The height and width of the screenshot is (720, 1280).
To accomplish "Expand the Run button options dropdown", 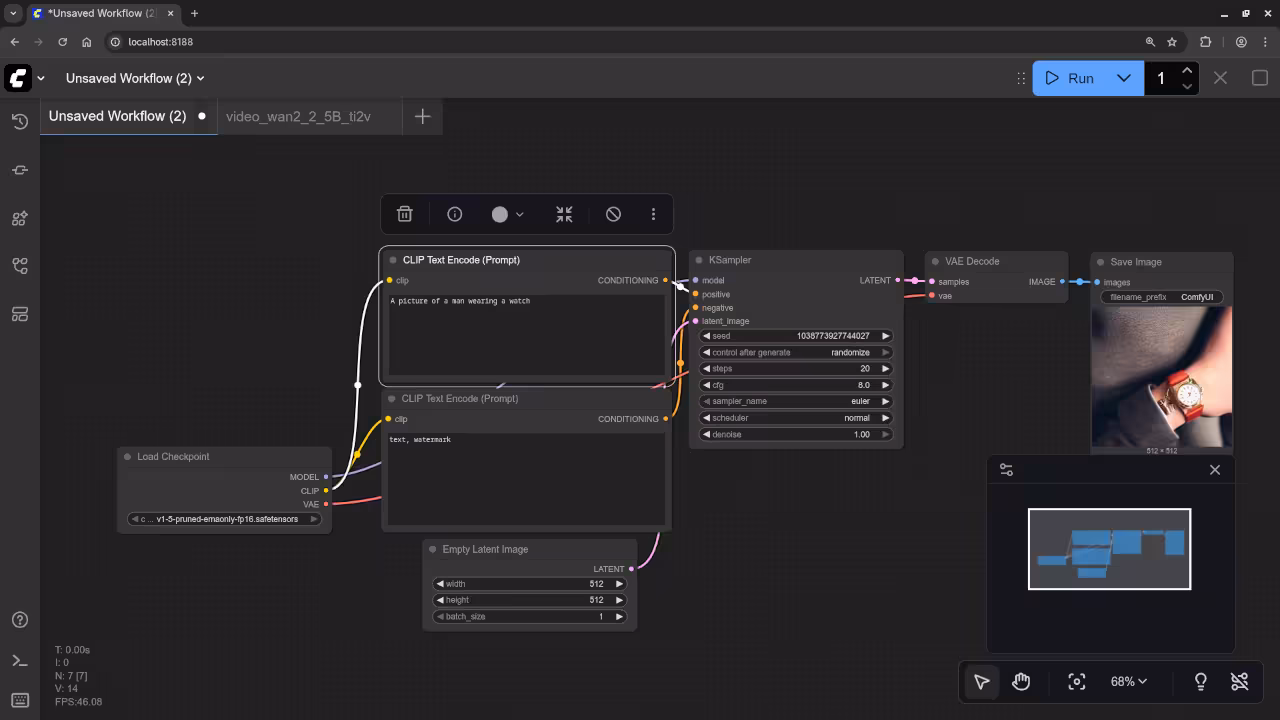I will pos(1123,78).
